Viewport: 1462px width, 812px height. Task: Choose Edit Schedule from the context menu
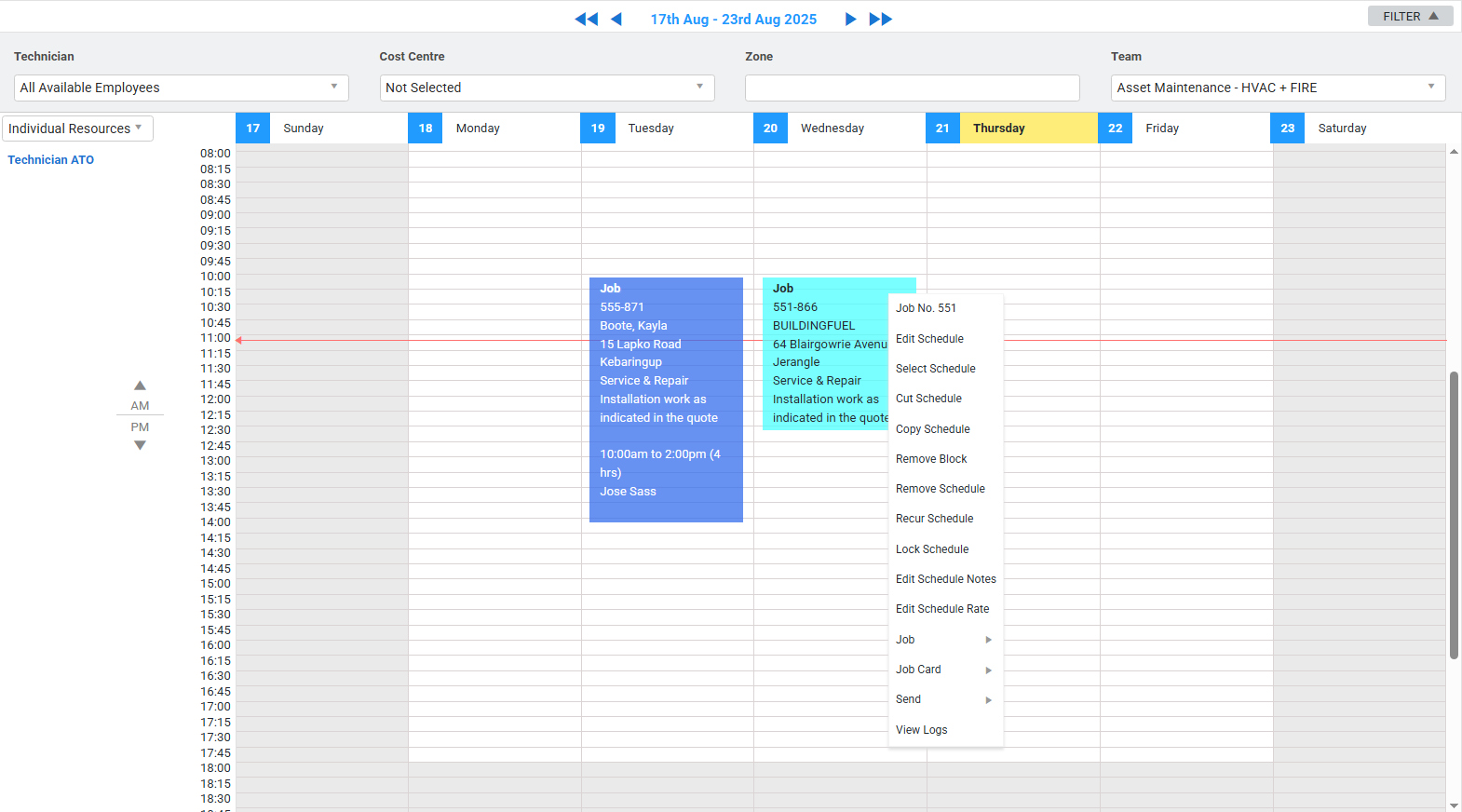(929, 339)
